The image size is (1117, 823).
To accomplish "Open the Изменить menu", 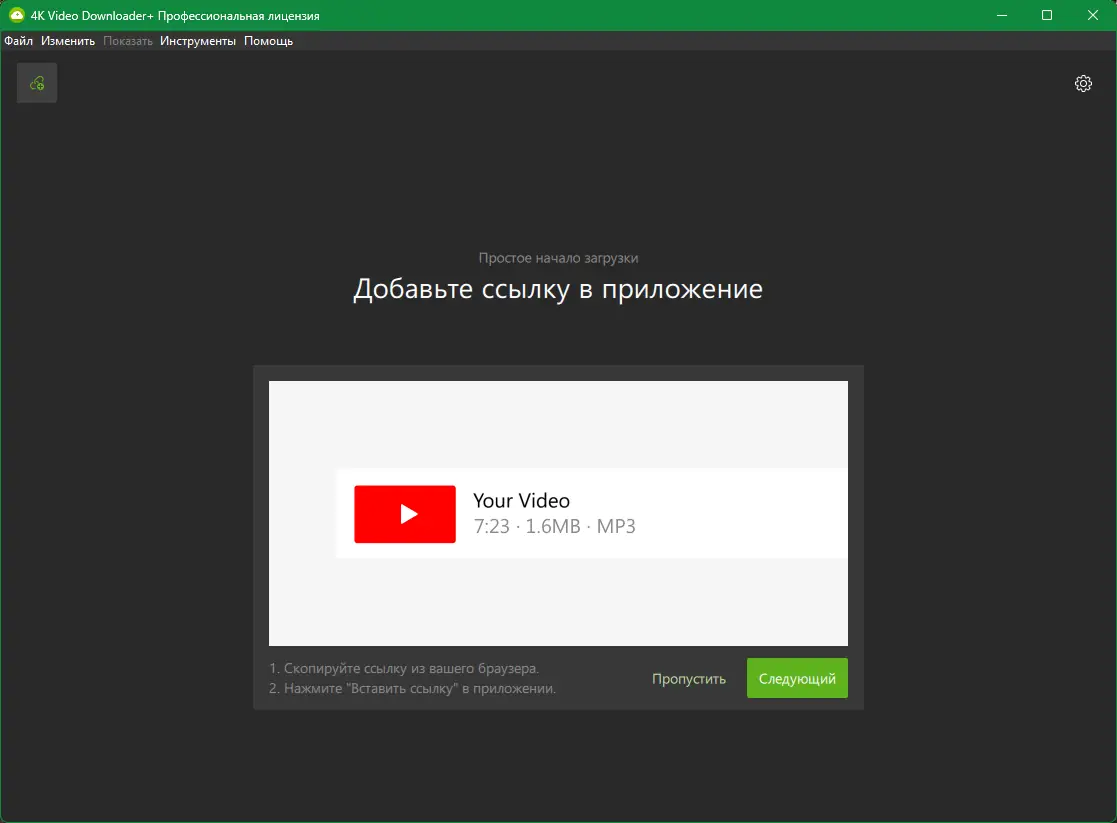I will 66,41.
